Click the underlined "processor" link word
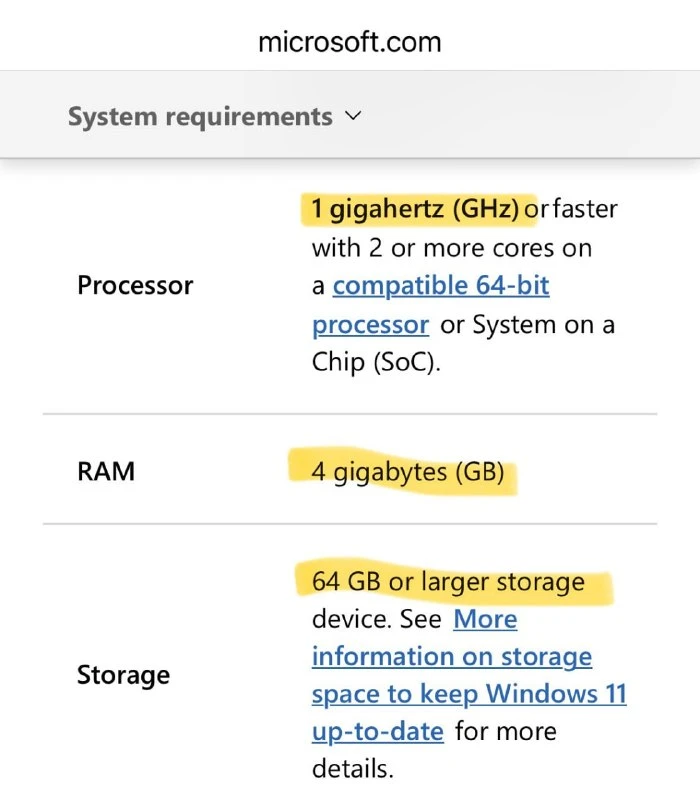The height and width of the screenshot is (800, 700). (x=370, y=324)
